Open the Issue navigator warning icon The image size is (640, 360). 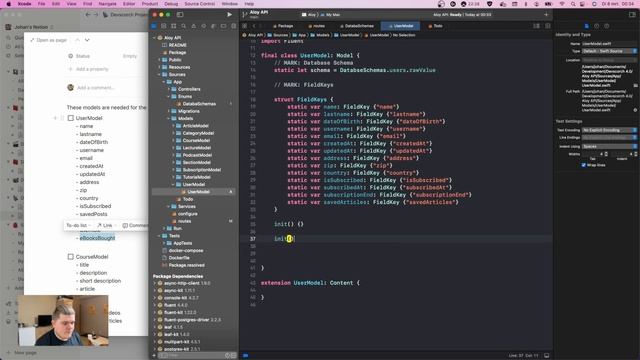(193, 26)
